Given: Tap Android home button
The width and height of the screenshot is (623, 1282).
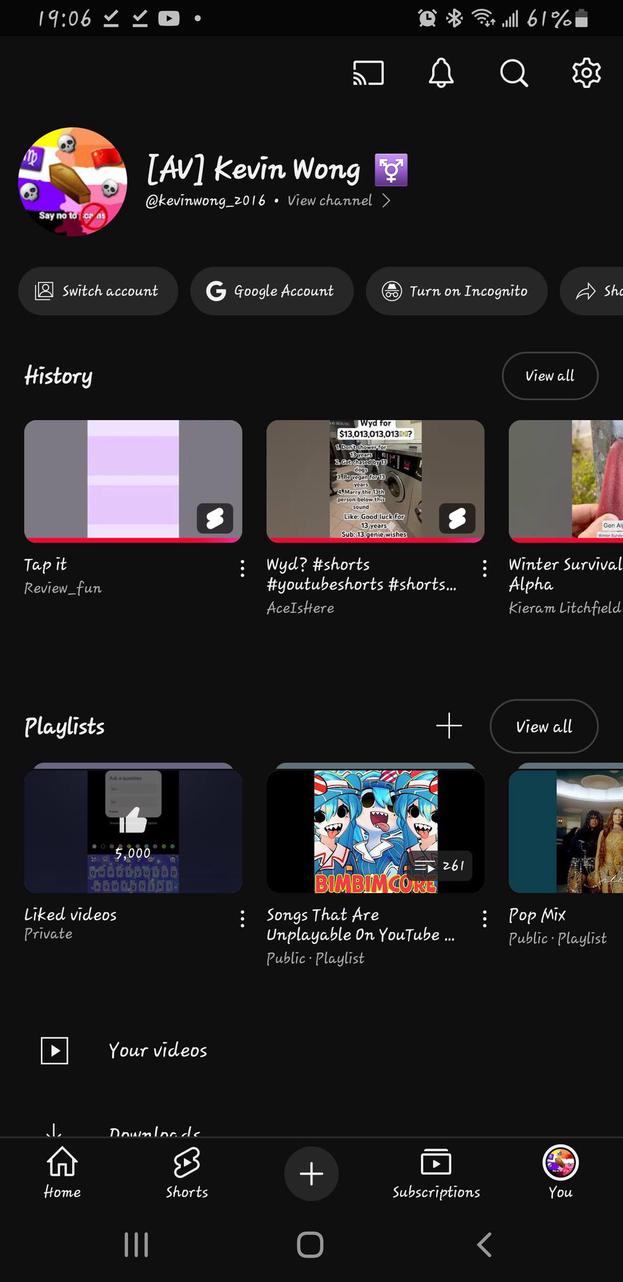Looking at the screenshot, I should click(x=311, y=1244).
